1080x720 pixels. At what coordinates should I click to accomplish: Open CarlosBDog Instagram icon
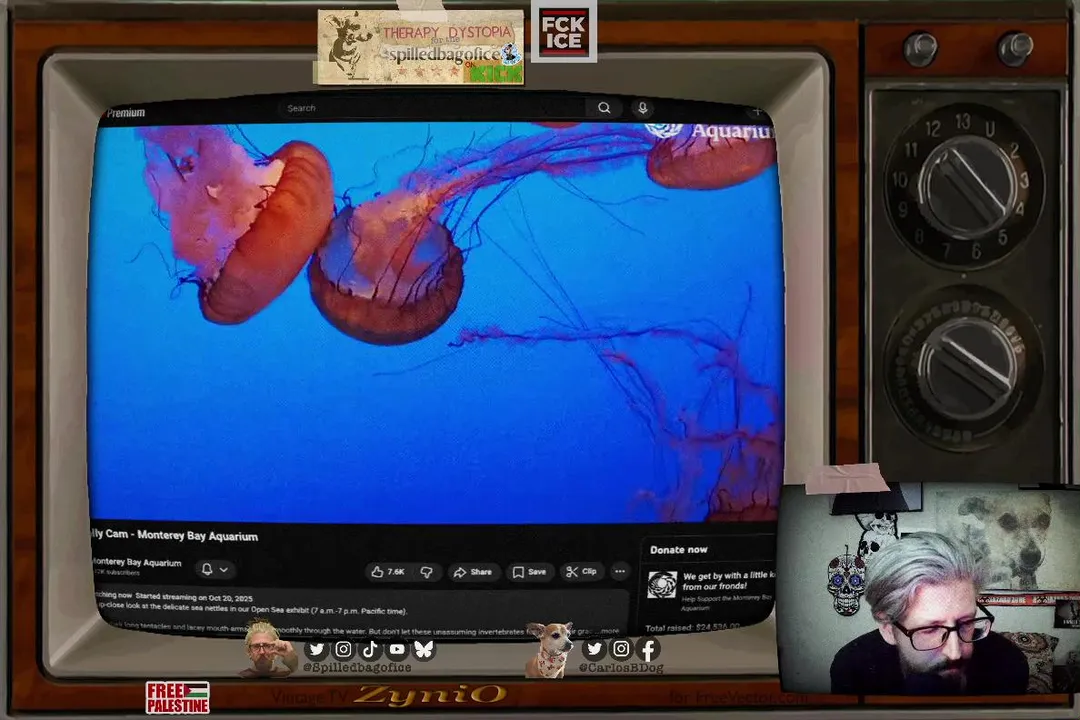tap(621, 648)
